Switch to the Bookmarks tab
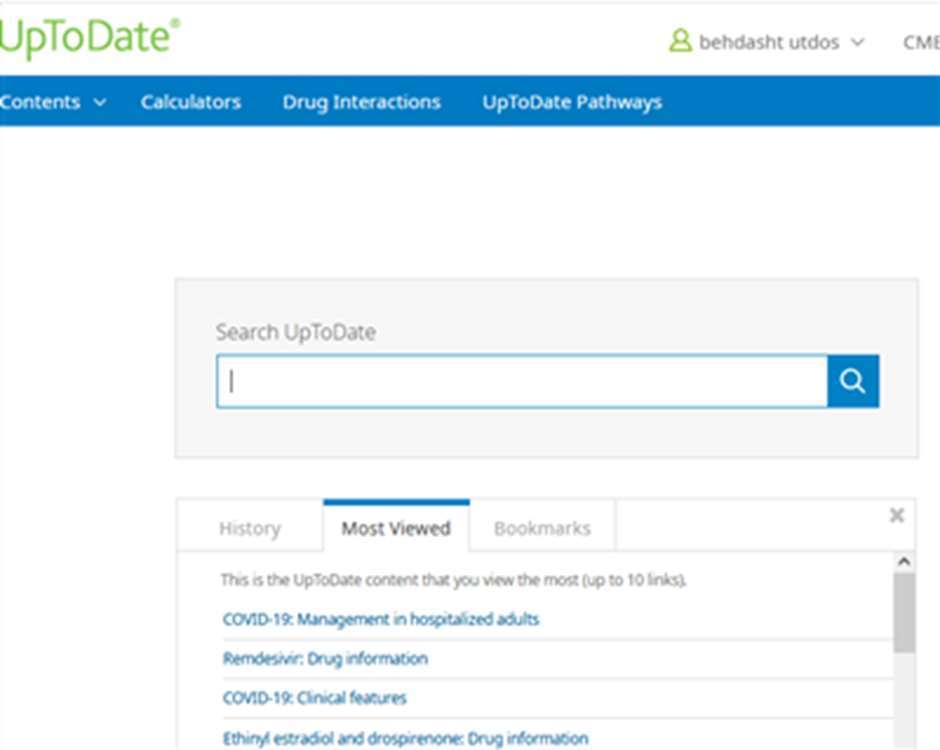940x750 pixels. (x=542, y=528)
